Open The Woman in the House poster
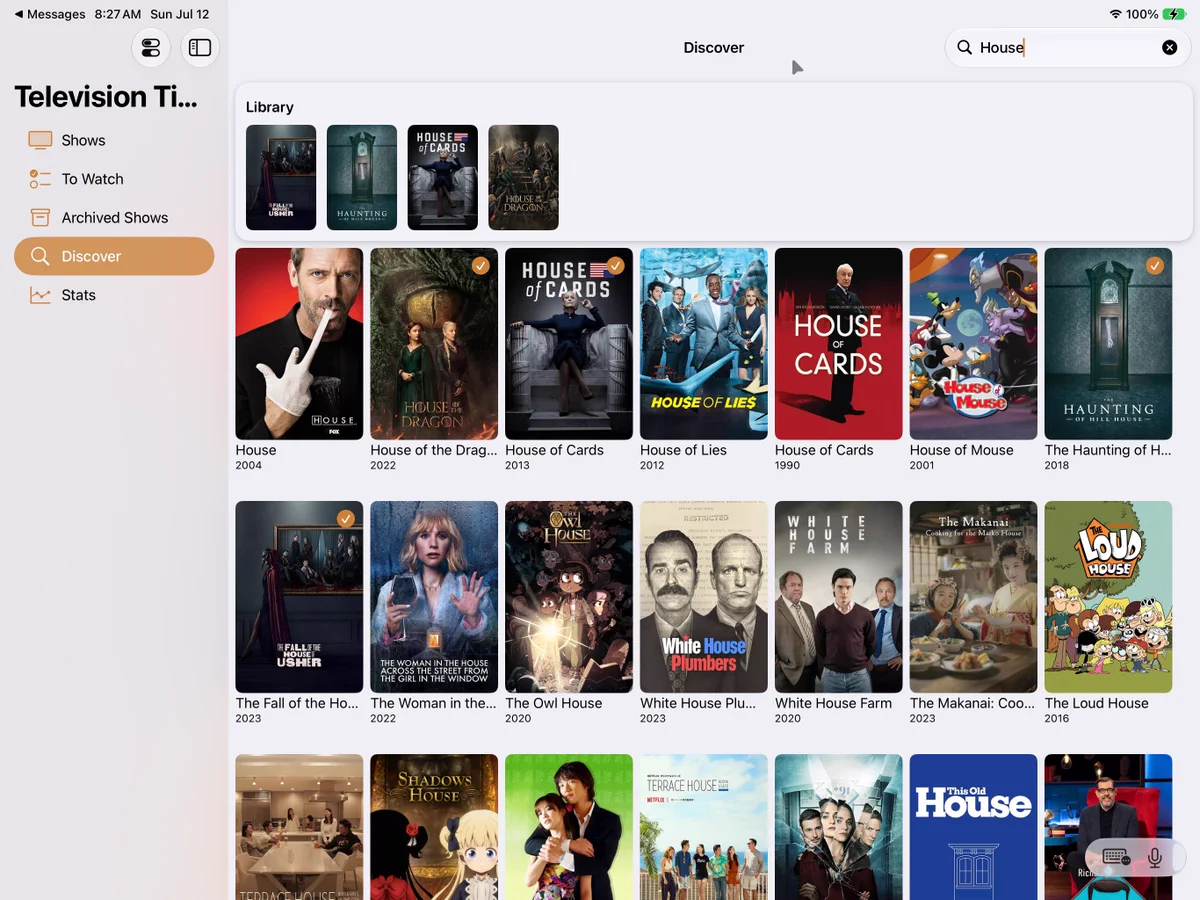This screenshot has height=900, width=1200. tap(434, 597)
